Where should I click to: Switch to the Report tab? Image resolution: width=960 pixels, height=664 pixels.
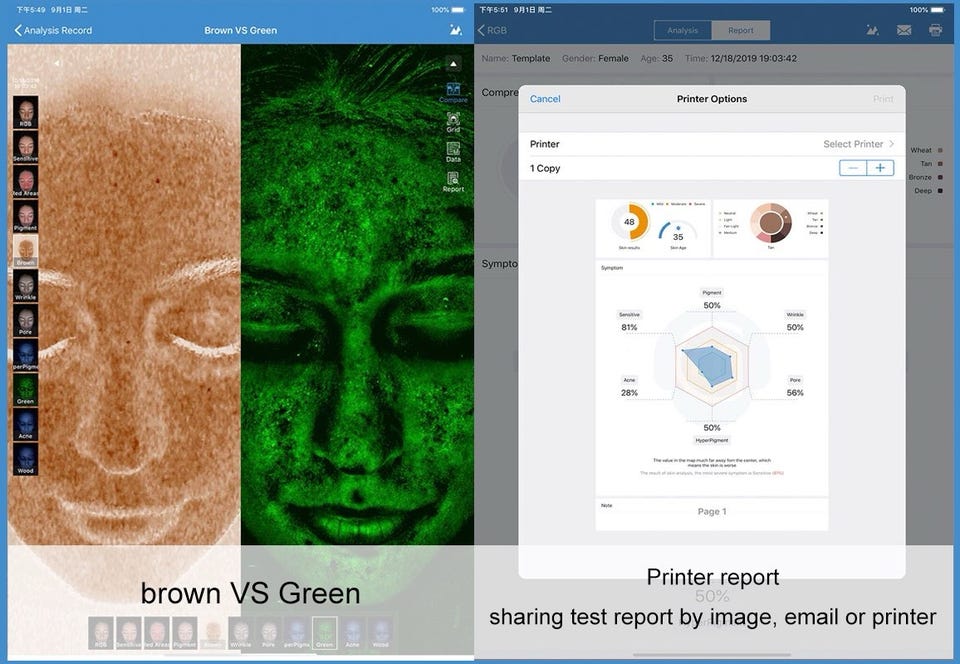point(741,30)
